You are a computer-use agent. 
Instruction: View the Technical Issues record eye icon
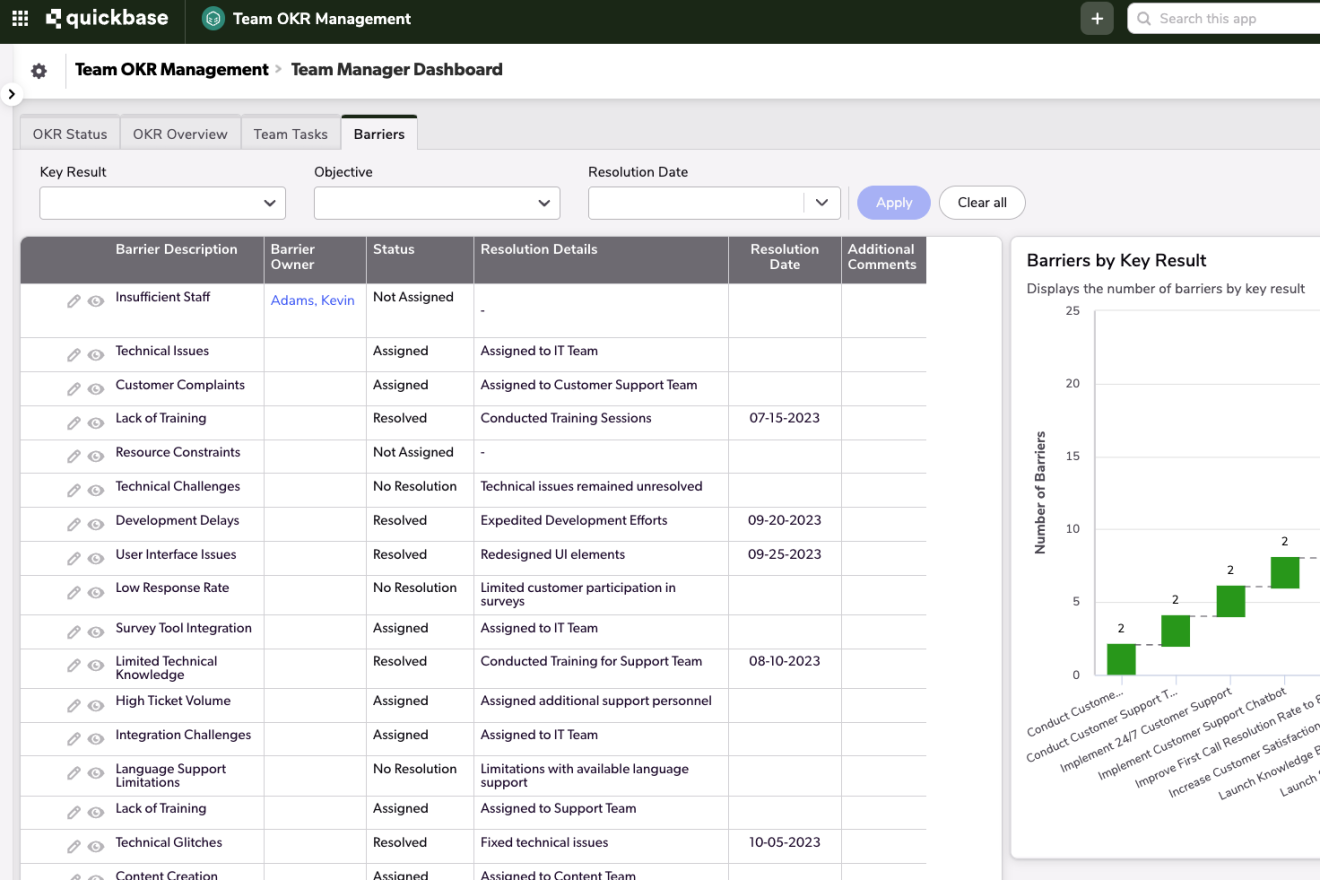pos(96,355)
